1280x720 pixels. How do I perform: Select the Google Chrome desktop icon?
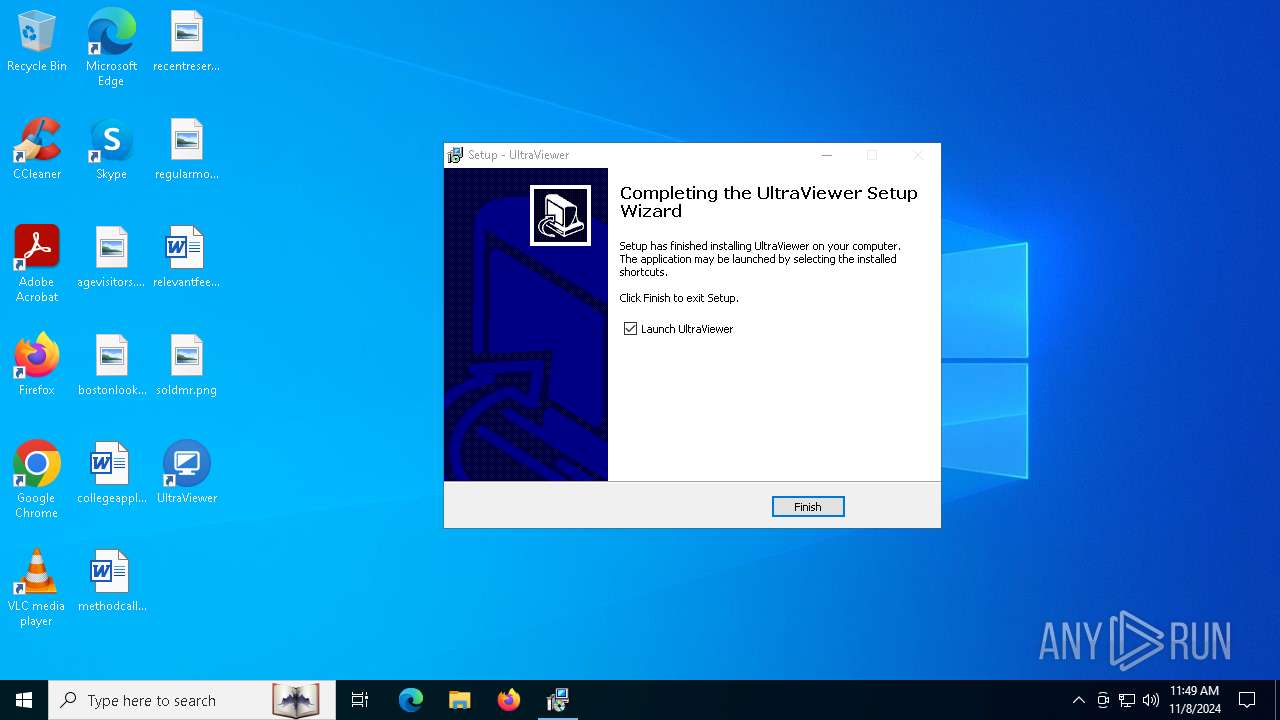(x=37, y=480)
